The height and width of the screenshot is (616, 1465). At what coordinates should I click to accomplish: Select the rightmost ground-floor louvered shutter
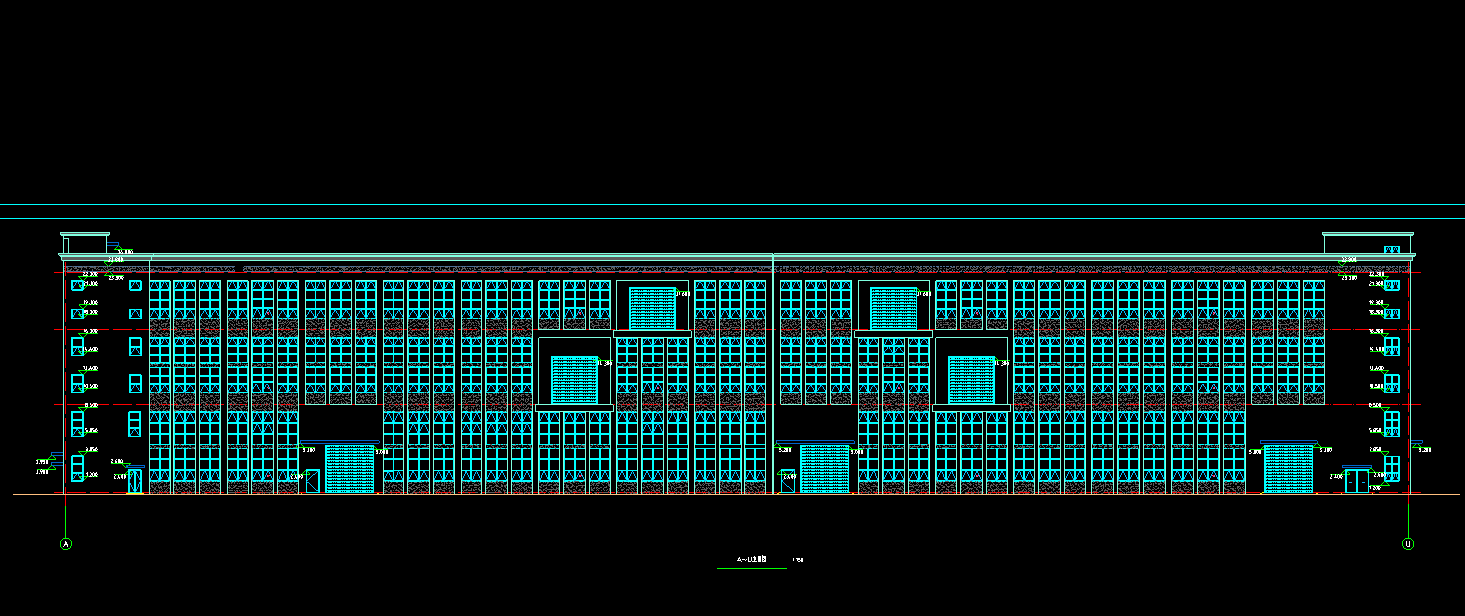[x=1288, y=469]
